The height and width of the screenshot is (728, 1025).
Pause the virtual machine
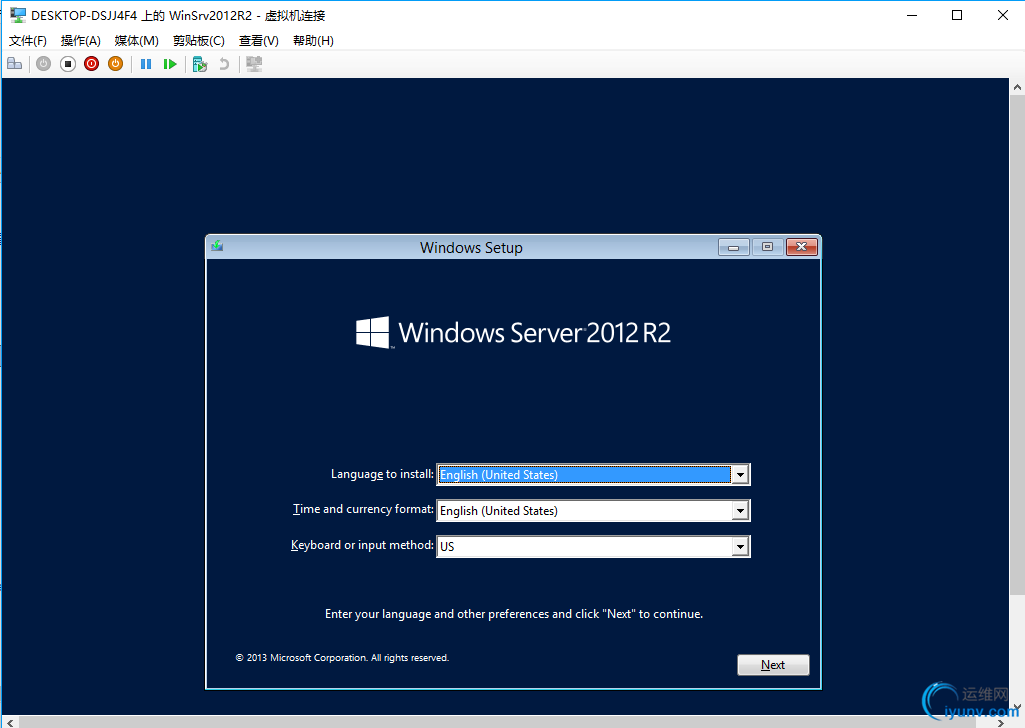point(146,64)
